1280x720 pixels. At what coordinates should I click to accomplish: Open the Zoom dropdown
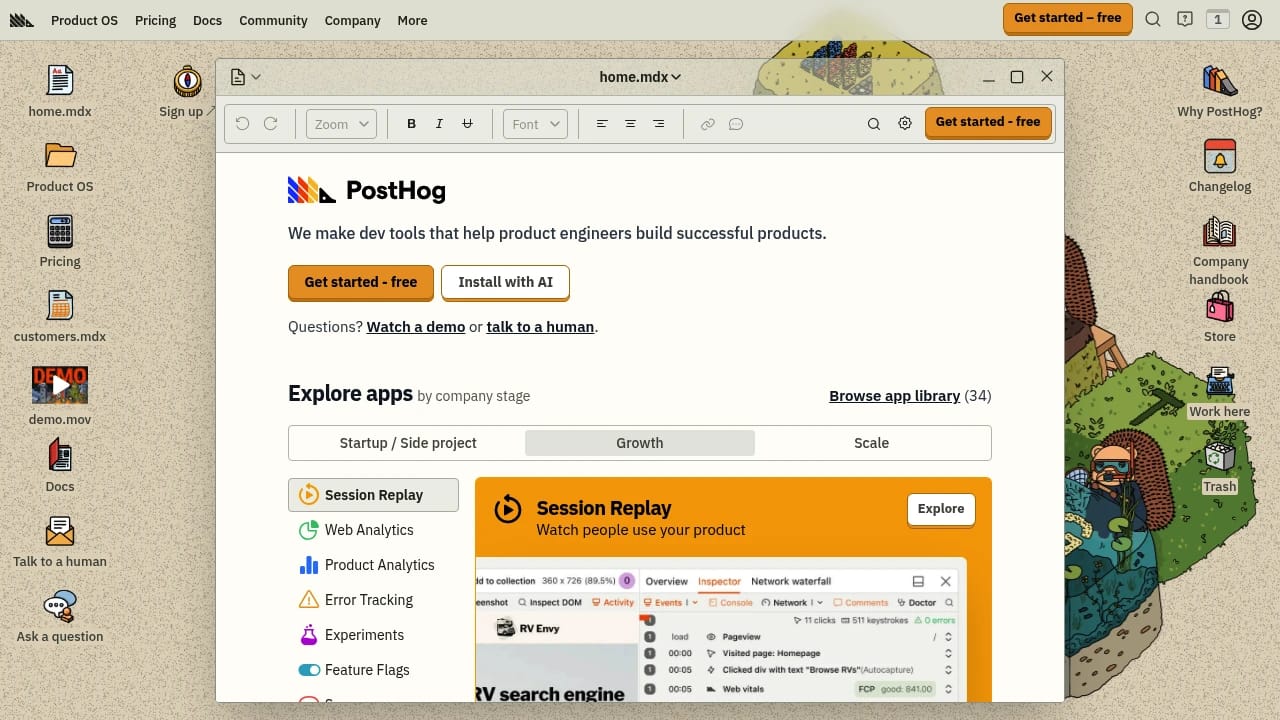pos(340,123)
